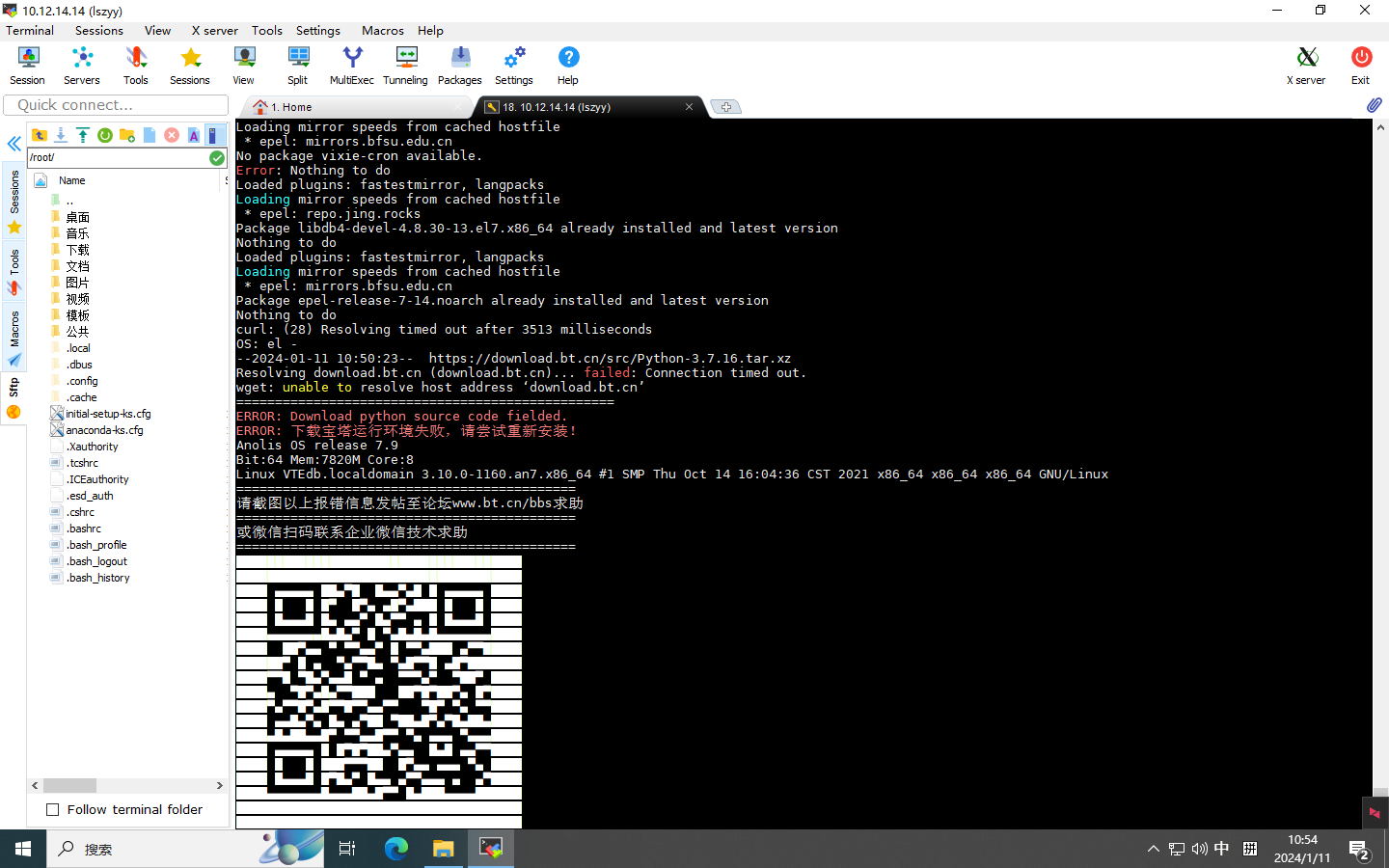Open the Terminal menu

pos(30,31)
